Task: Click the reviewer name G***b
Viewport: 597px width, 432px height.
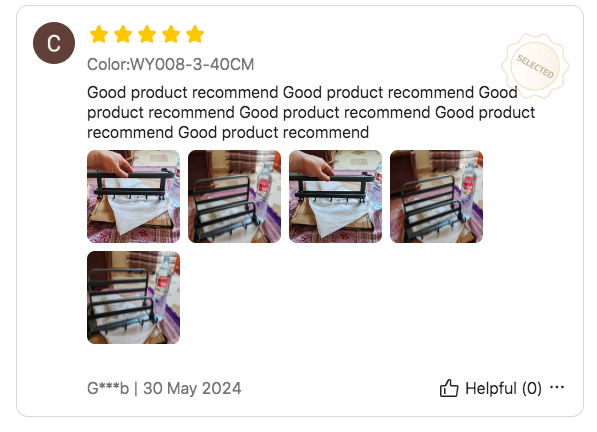Action: (x=108, y=389)
